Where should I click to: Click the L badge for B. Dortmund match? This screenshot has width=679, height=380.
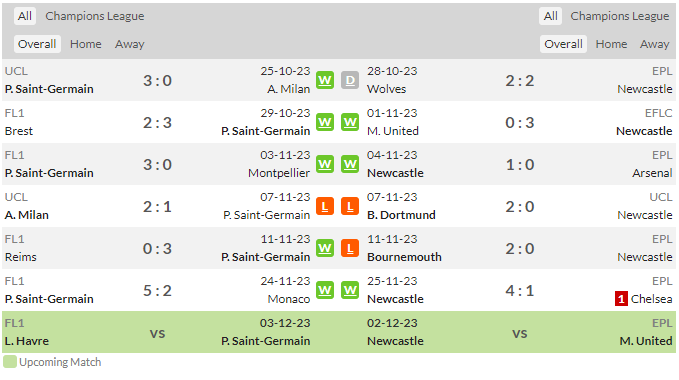(x=350, y=206)
